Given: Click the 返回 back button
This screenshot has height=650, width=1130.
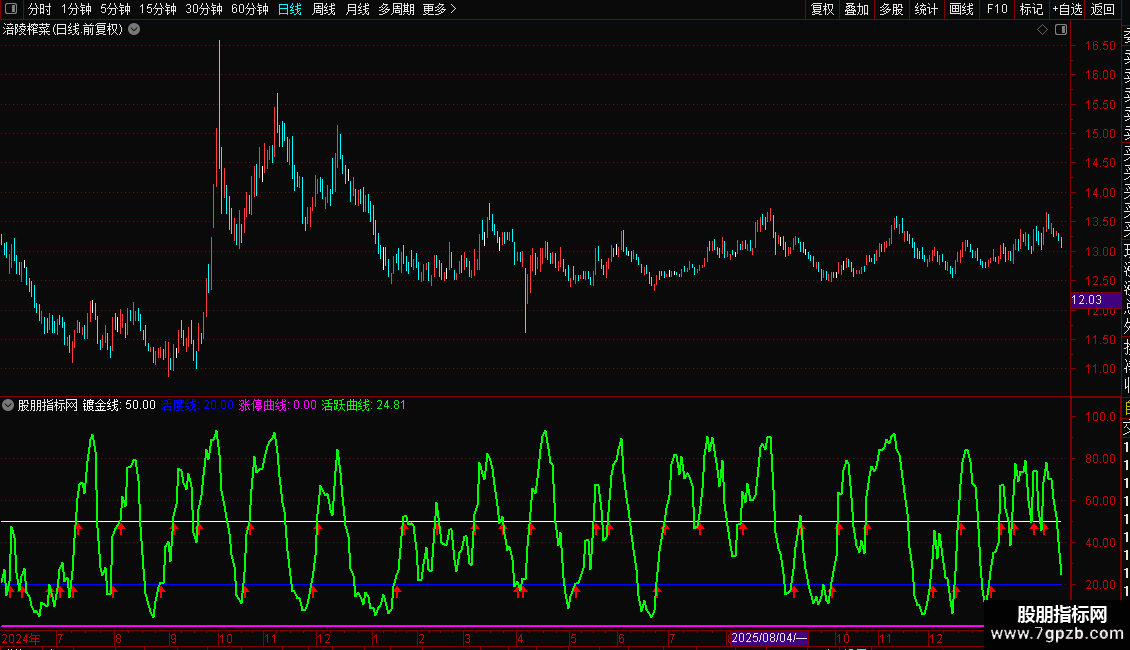Looking at the screenshot, I should [x=1103, y=9].
